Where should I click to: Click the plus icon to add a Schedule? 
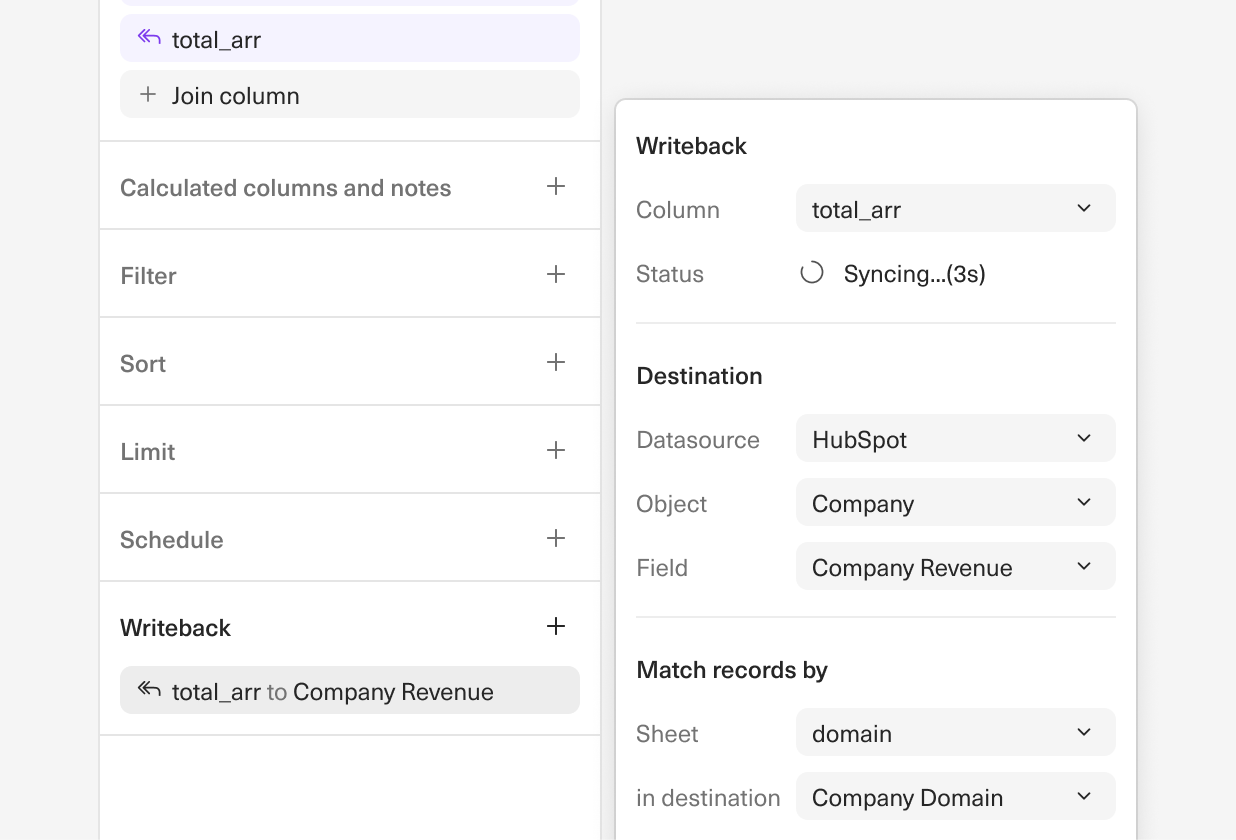556,537
